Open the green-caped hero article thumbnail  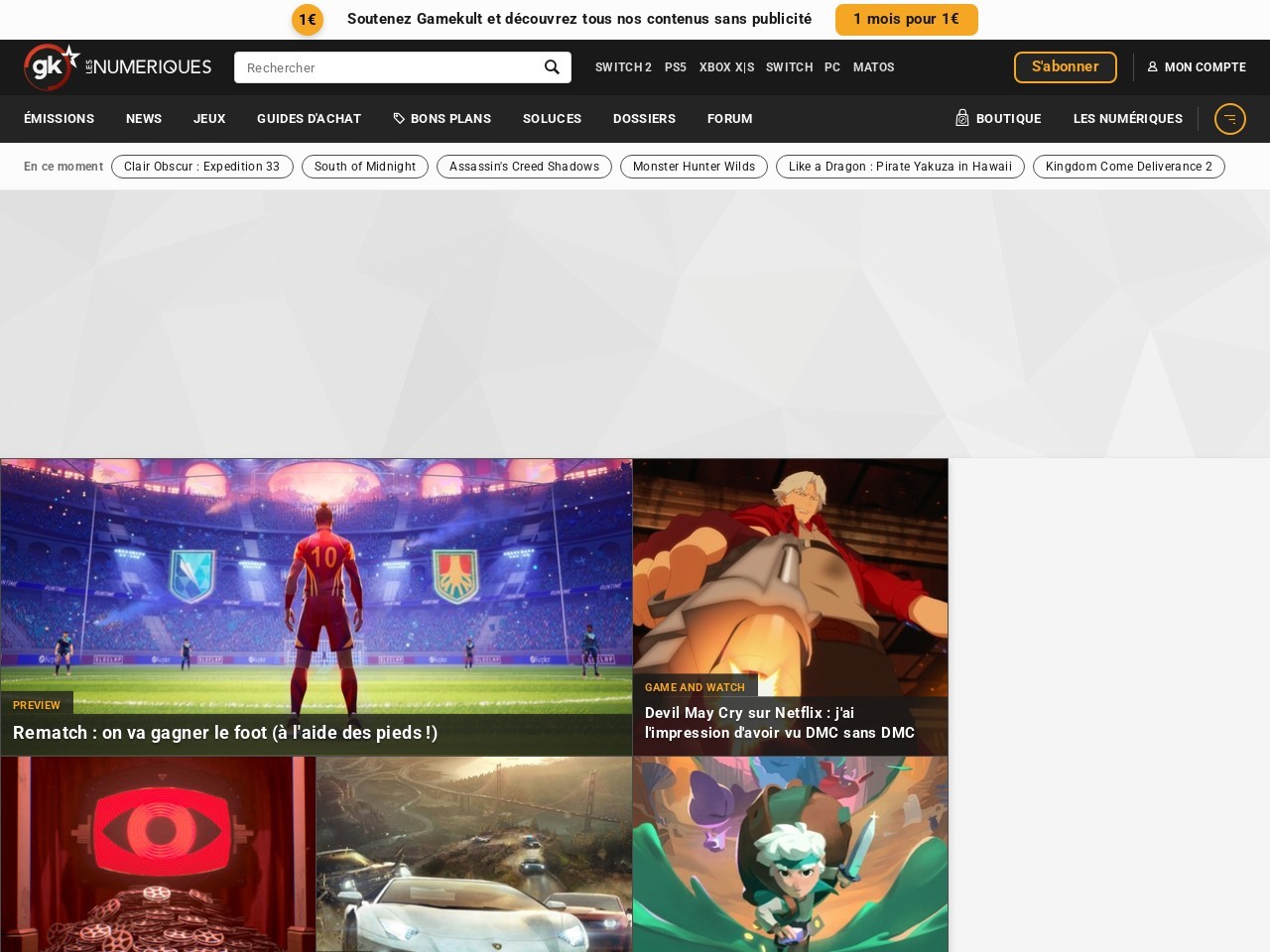[x=791, y=854]
